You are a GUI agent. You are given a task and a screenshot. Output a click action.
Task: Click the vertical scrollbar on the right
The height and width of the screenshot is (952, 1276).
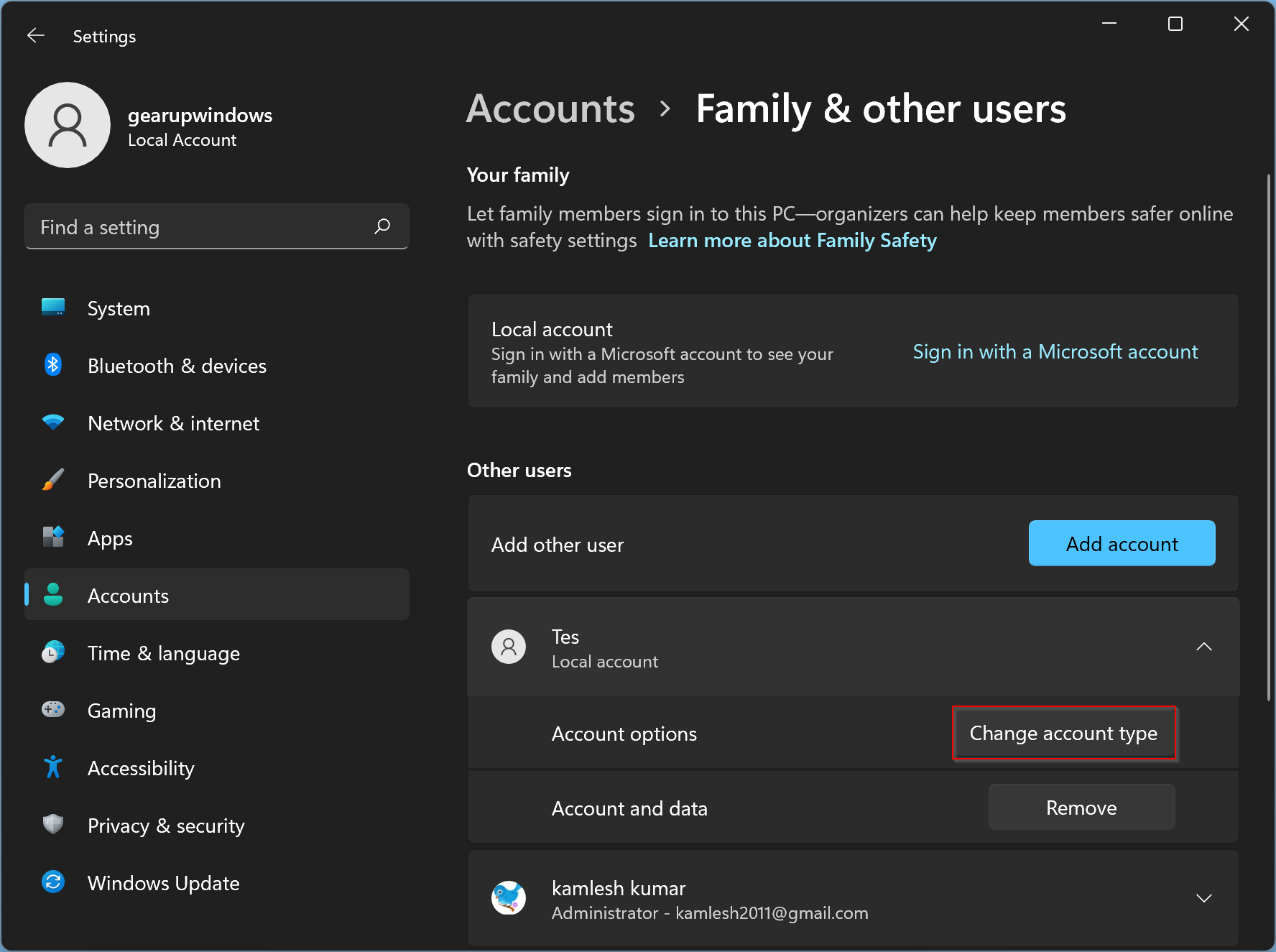1269,437
